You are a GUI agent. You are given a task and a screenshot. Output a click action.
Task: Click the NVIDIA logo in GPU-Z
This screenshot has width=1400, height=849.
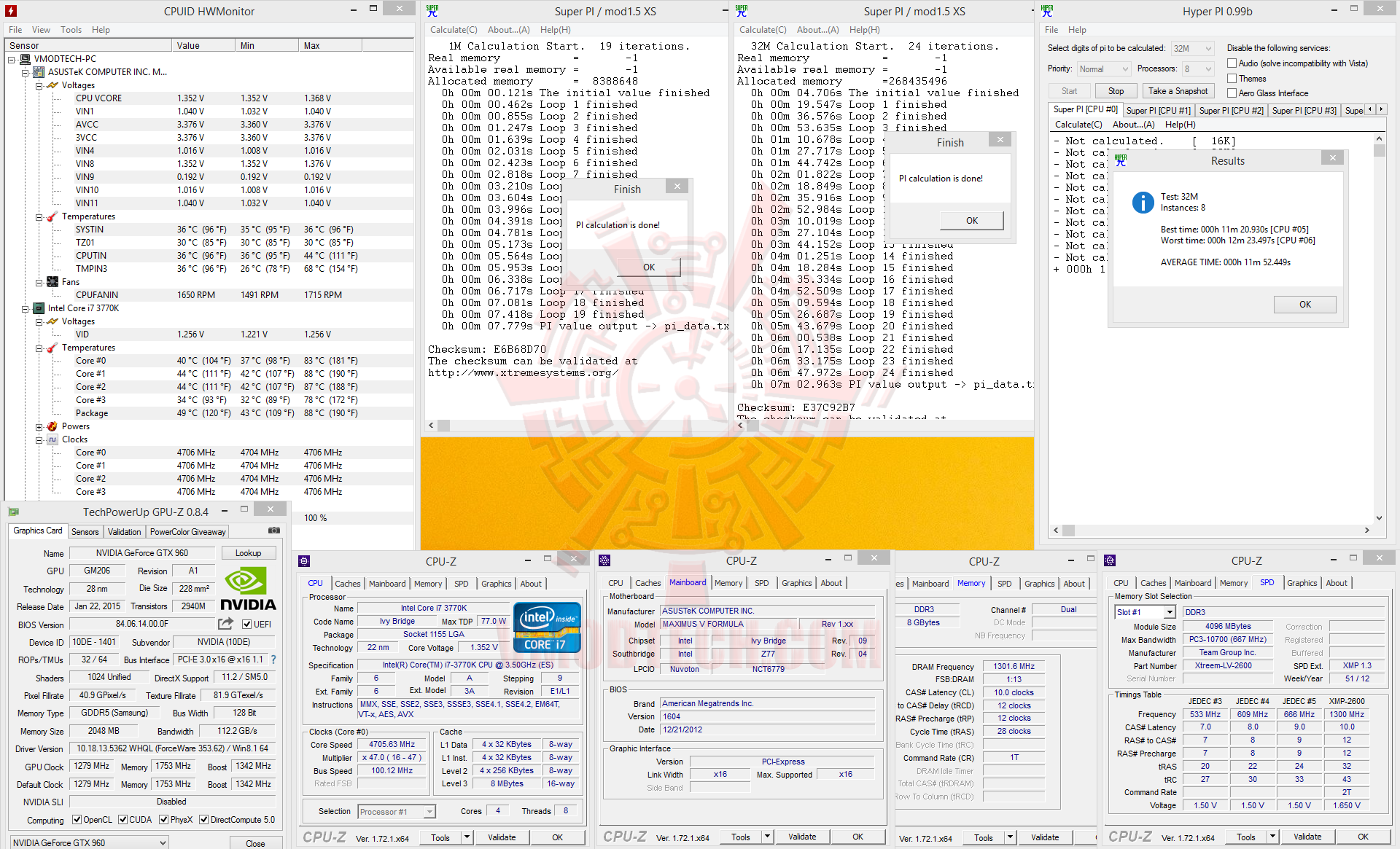248,590
